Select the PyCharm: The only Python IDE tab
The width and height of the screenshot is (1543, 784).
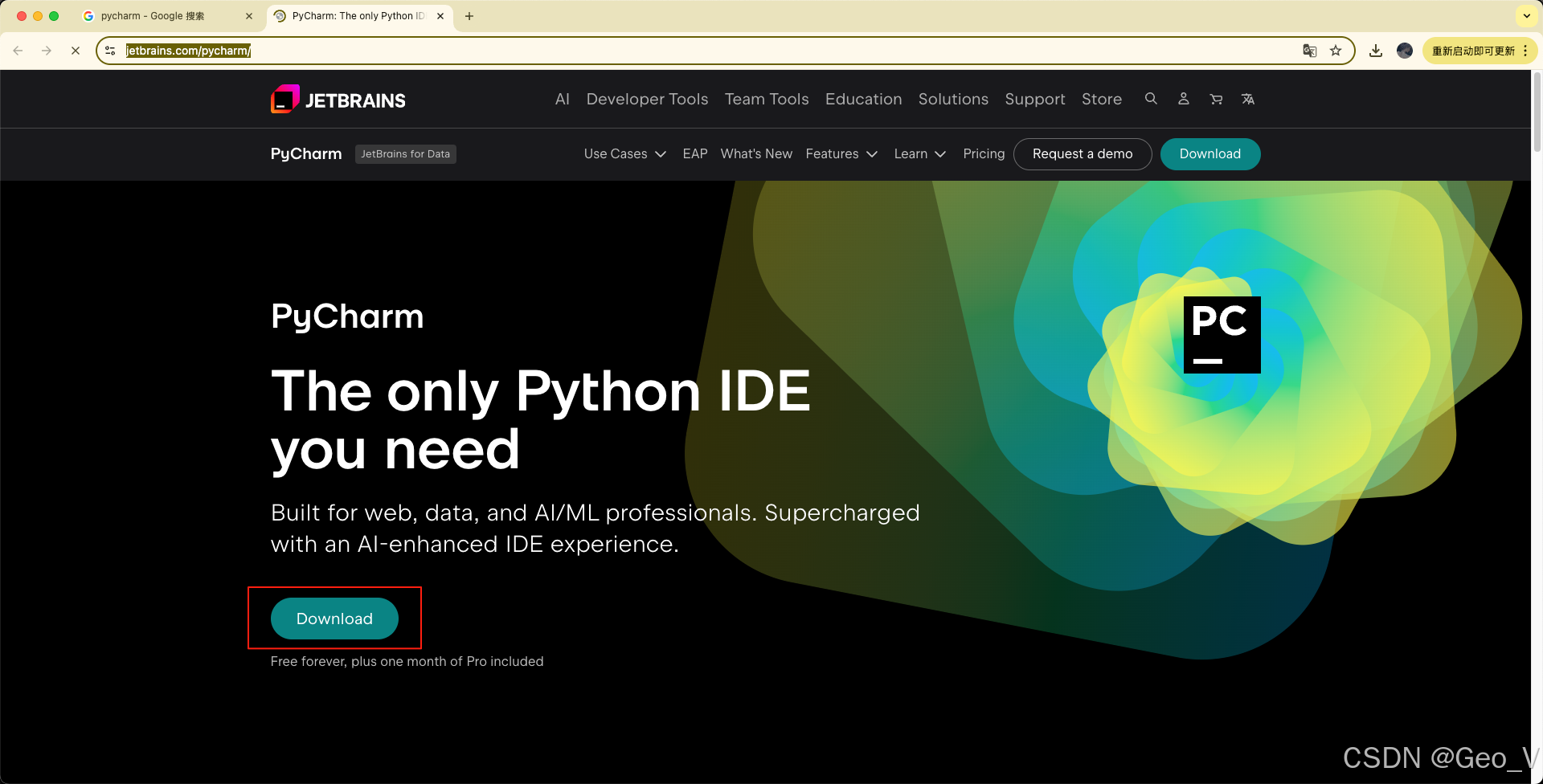pos(358,16)
